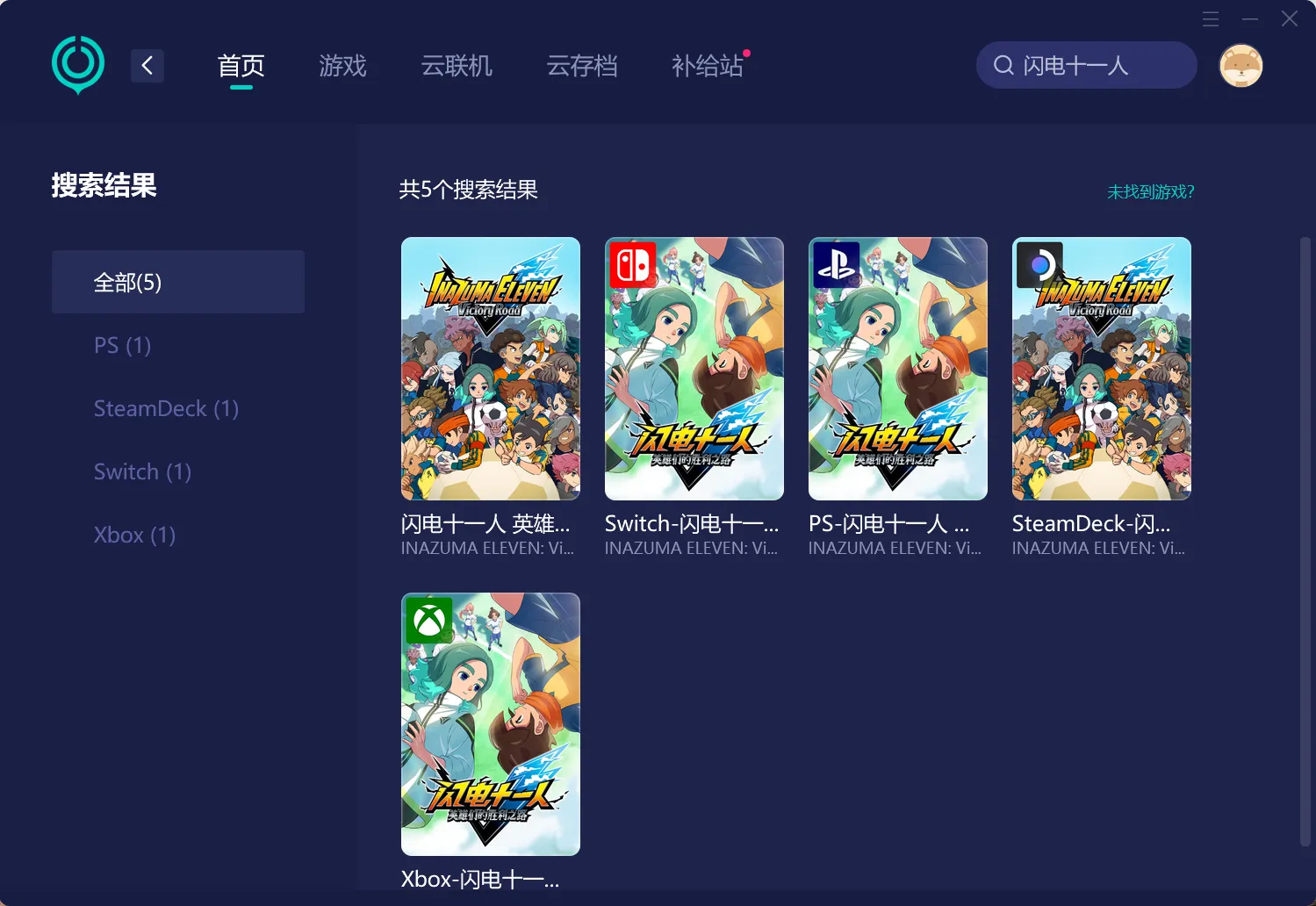Click the Nintendo Switch badge on game cover
This screenshot has height=906, width=1316.
pyautogui.click(x=633, y=264)
